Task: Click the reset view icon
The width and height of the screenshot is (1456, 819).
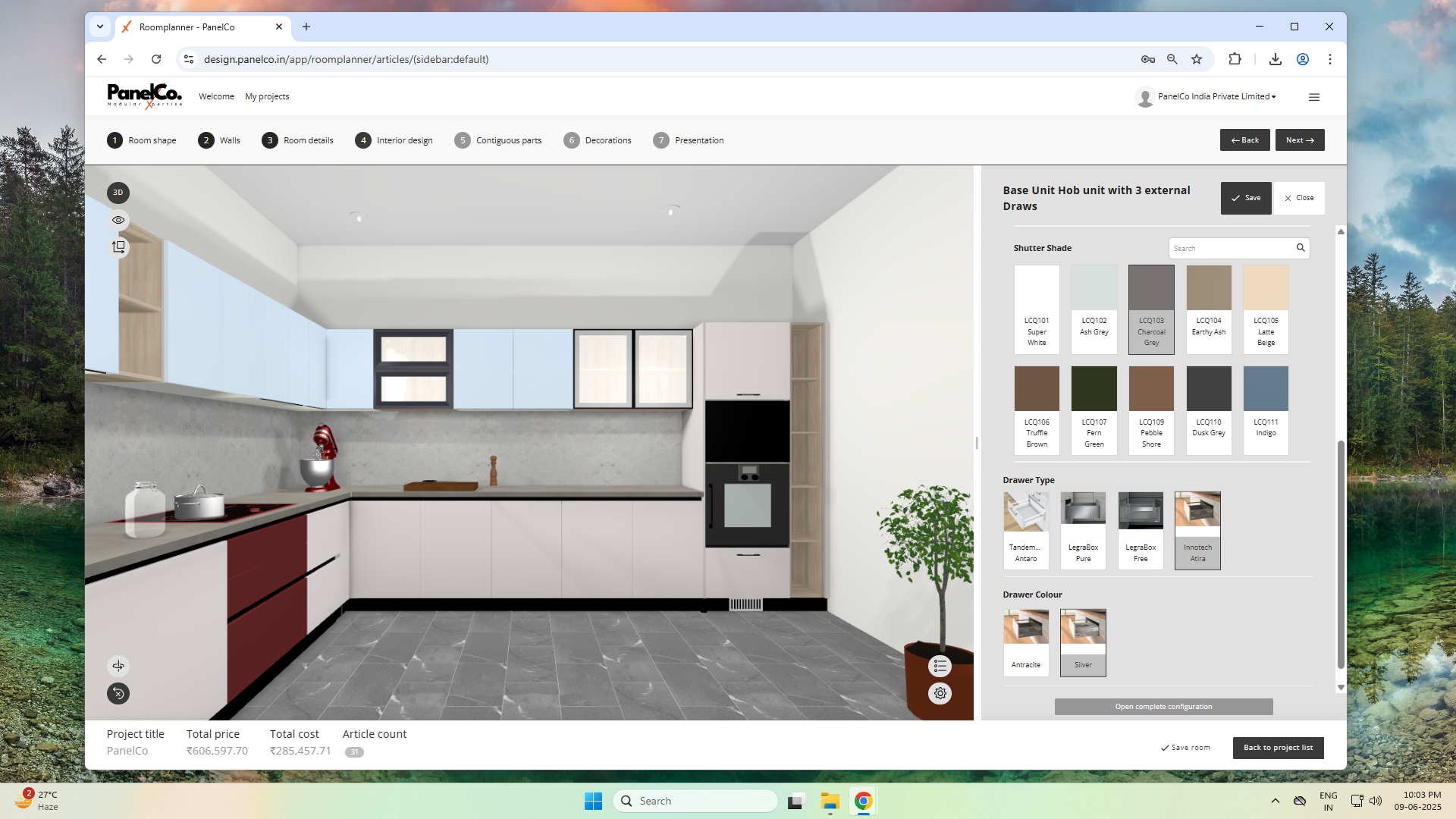Action: [x=118, y=693]
